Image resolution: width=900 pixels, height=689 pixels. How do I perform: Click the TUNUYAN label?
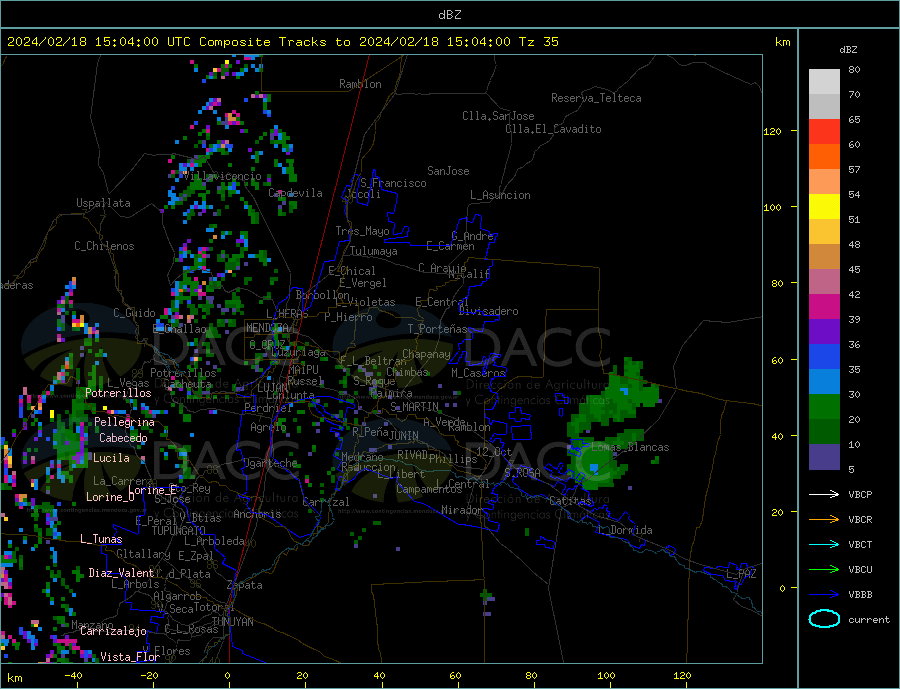[232, 622]
